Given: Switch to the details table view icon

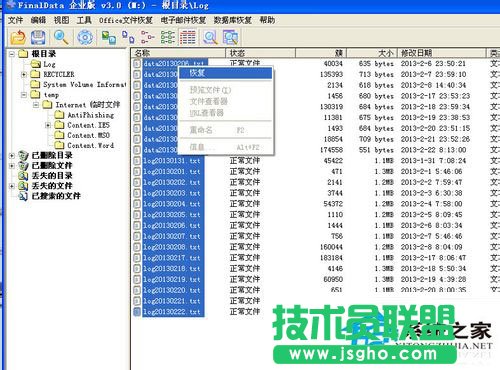Looking at the screenshot, I should tap(188, 37).
